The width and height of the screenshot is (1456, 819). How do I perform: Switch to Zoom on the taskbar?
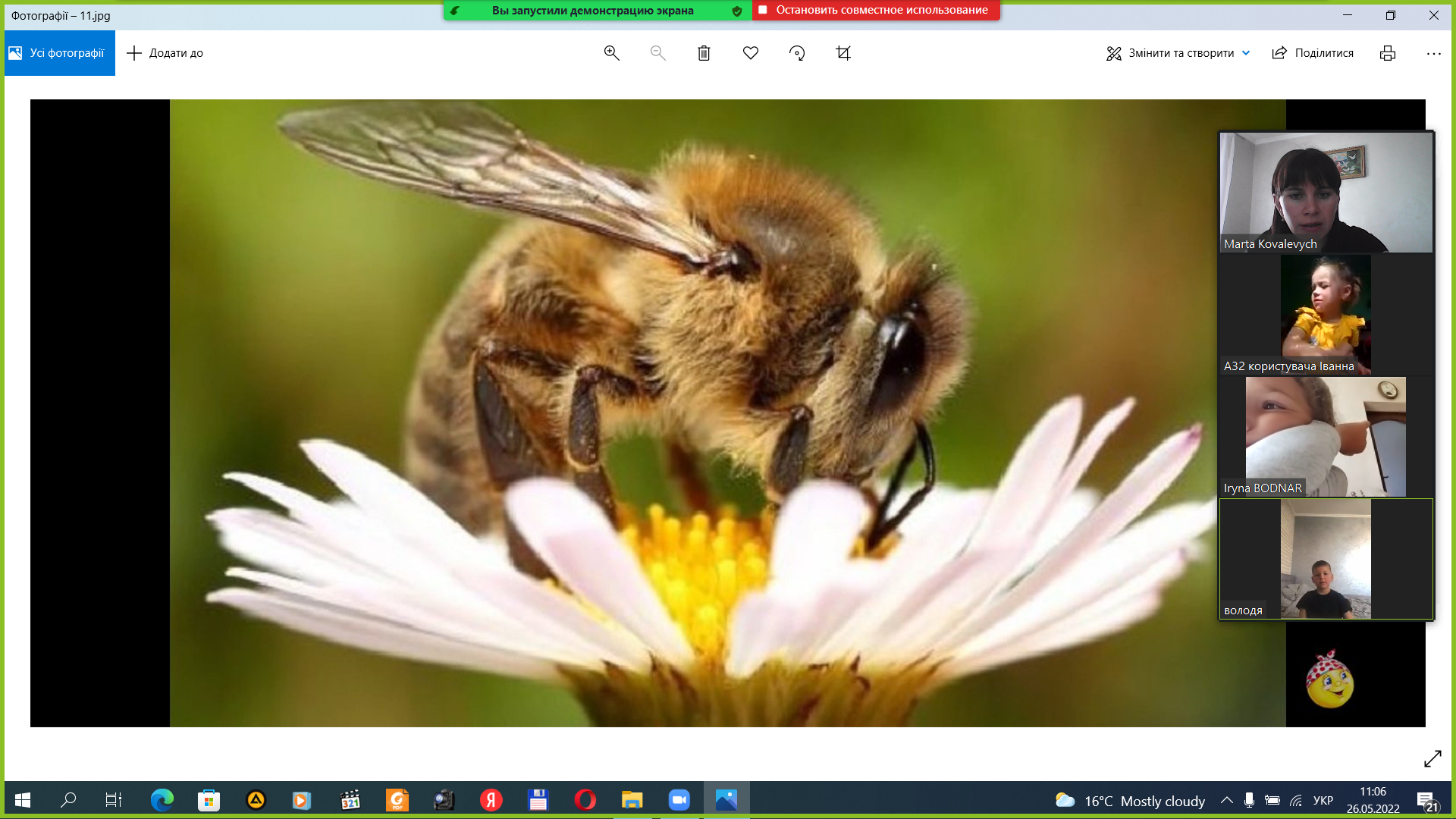point(679,800)
